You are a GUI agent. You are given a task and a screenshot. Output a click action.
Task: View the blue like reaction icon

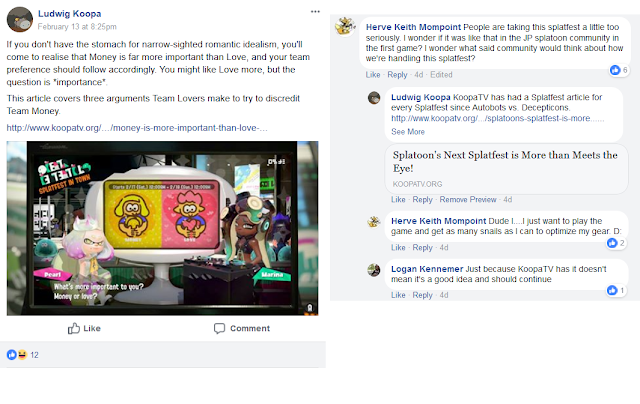(11, 355)
